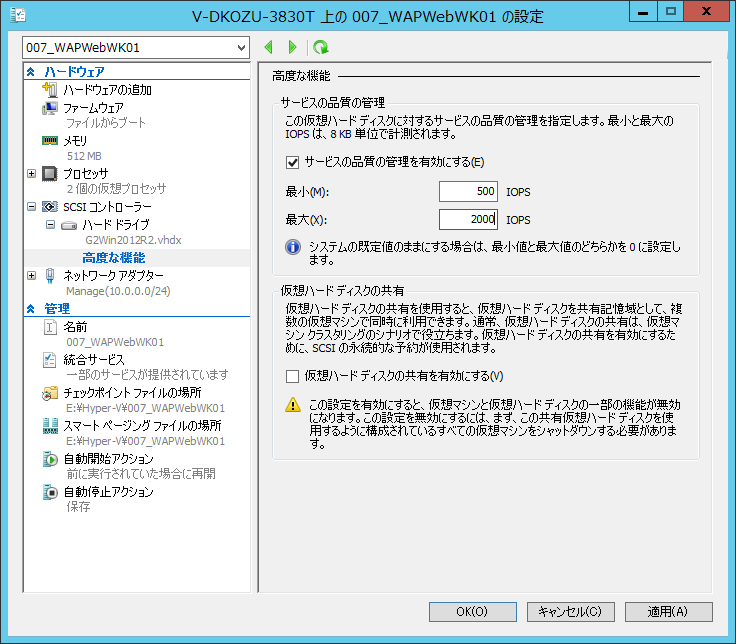This screenshot has height=644, width=736.
Task: Select 高度な機能 in the tree
Action: (x=114, y=258)
